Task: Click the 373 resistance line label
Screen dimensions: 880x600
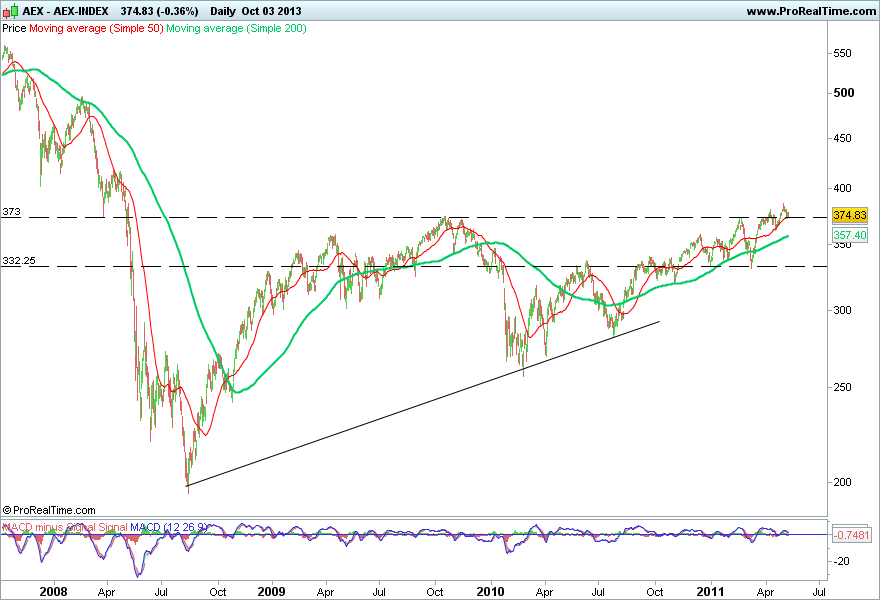Action: 11,212
